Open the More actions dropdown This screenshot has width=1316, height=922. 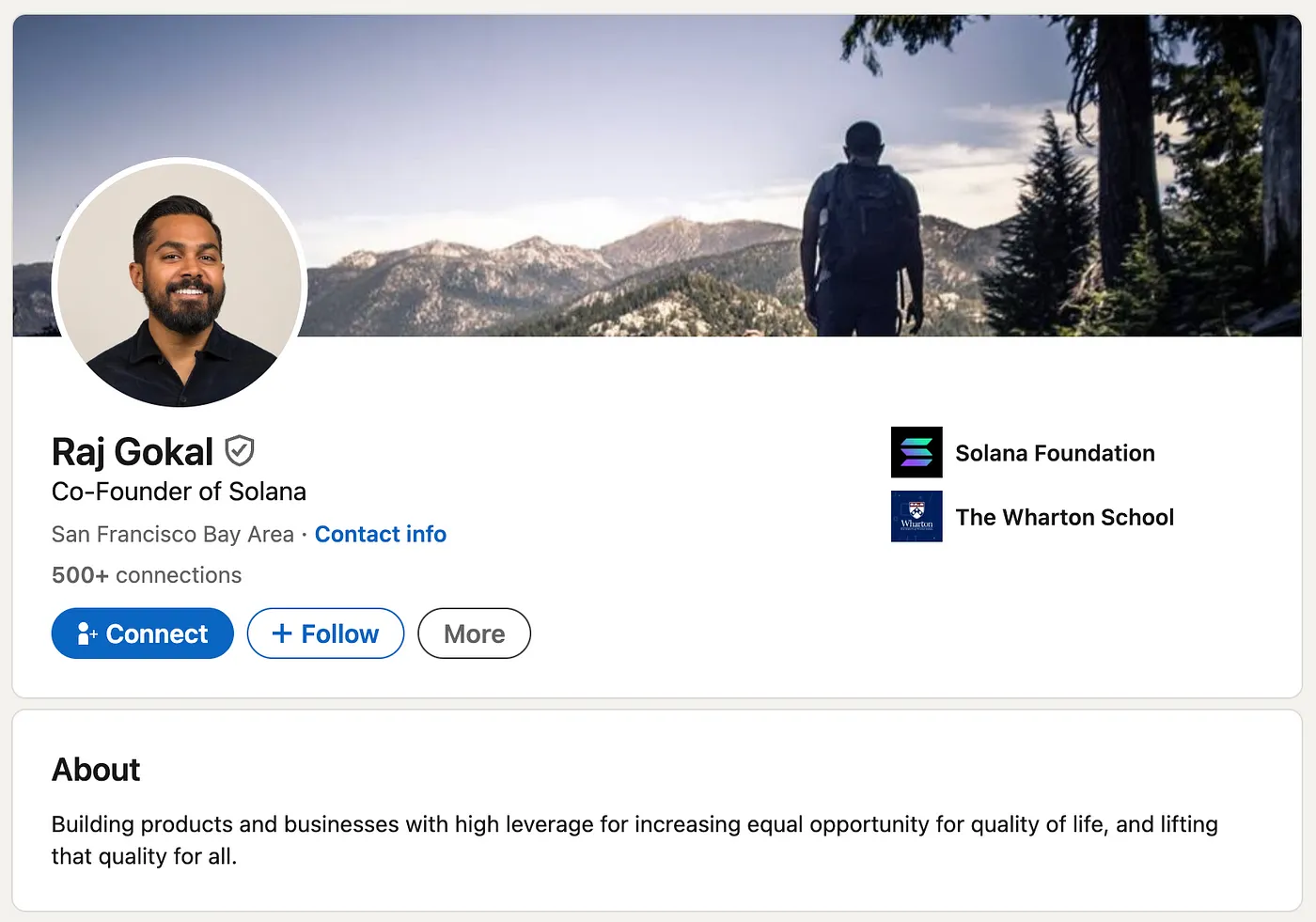474,634
